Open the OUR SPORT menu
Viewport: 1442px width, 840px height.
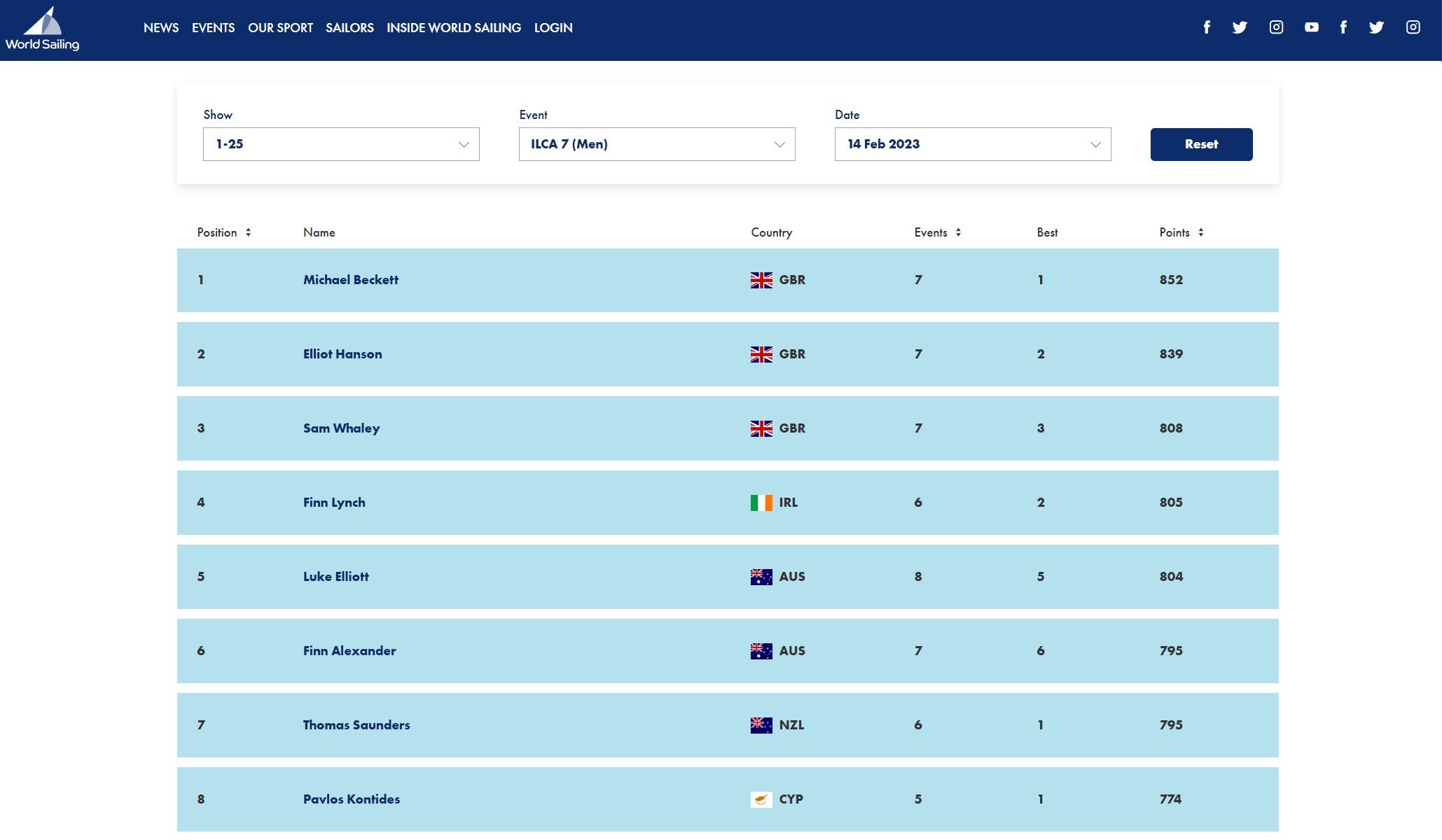pyautogui.click(x=280, y=28)
